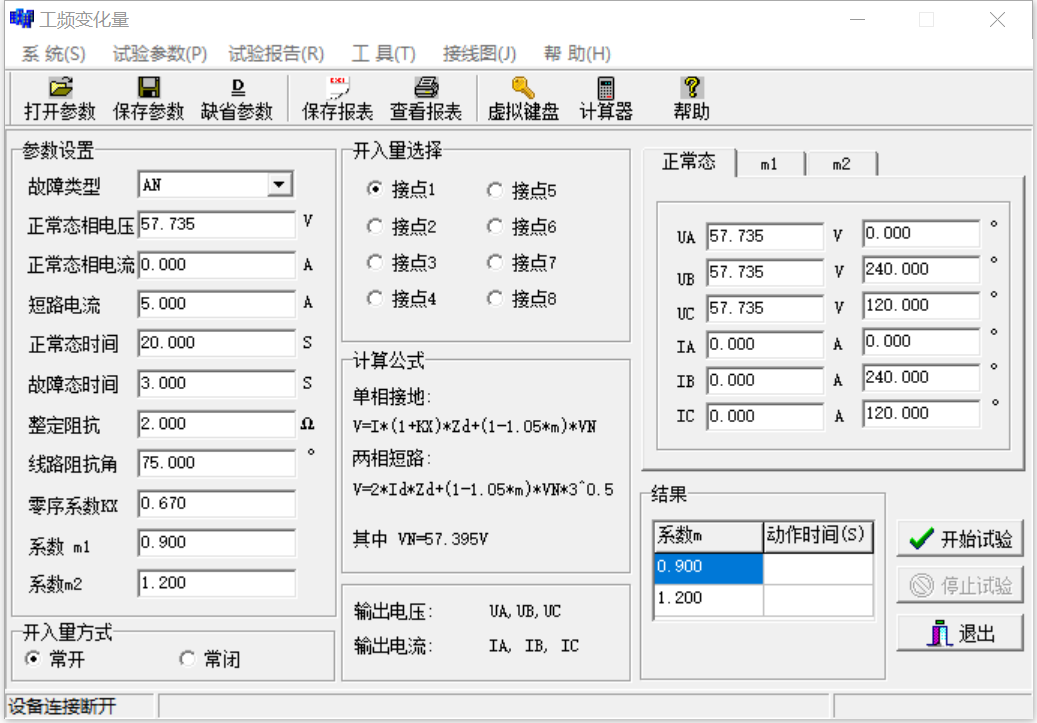Screen dimensions: 1037x723
Task: Click the 帮助 question mark icon
Action: [691, 88]
